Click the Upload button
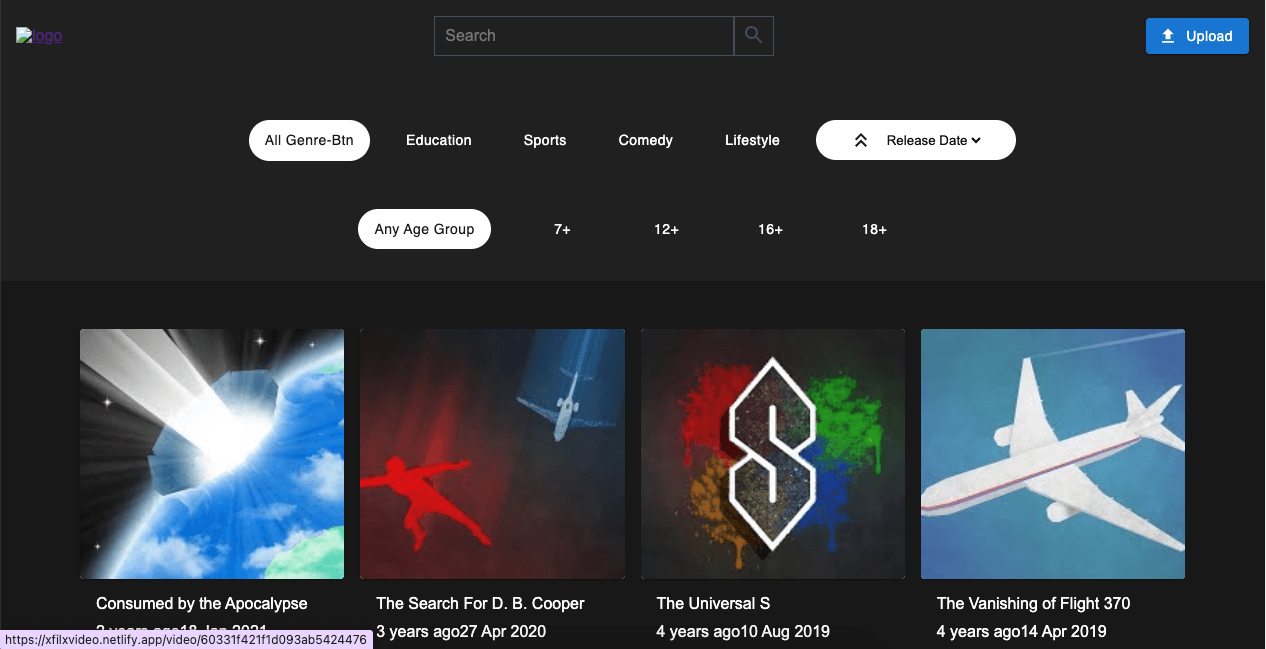This screenshot has height=649, width=1266. [x=1196, y=36]
